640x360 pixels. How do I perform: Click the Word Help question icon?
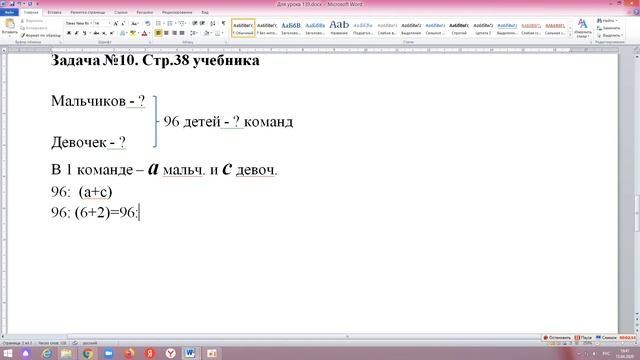click(x=636, y=12)
